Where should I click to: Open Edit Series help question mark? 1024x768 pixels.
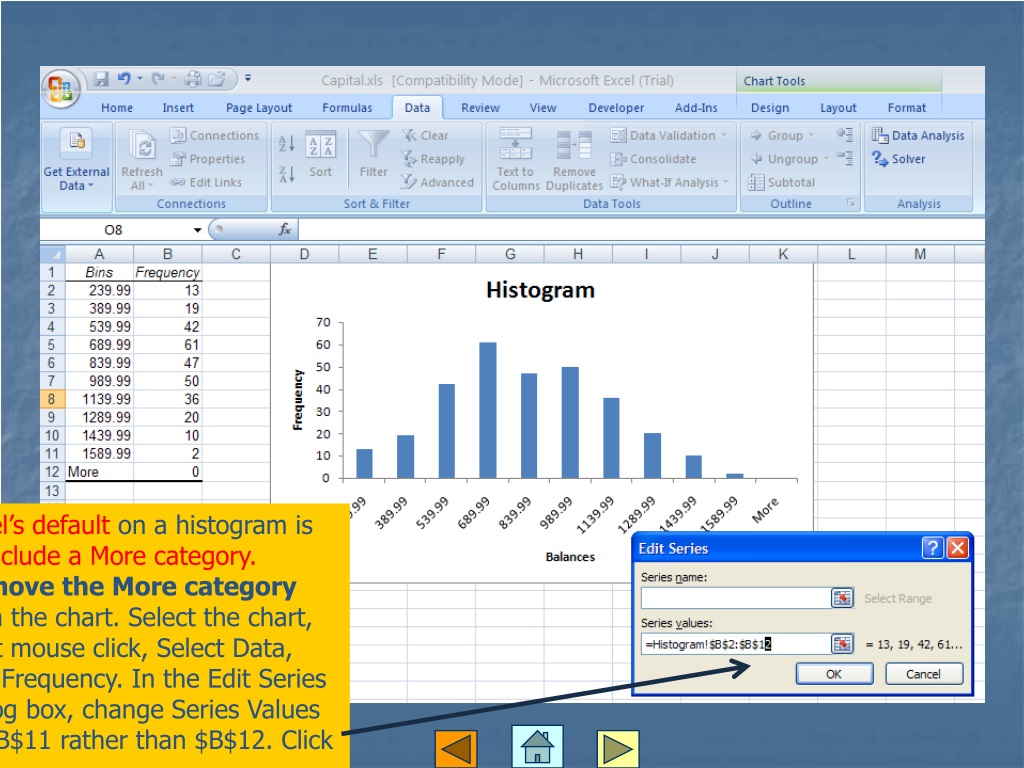(x=933, y=548)
